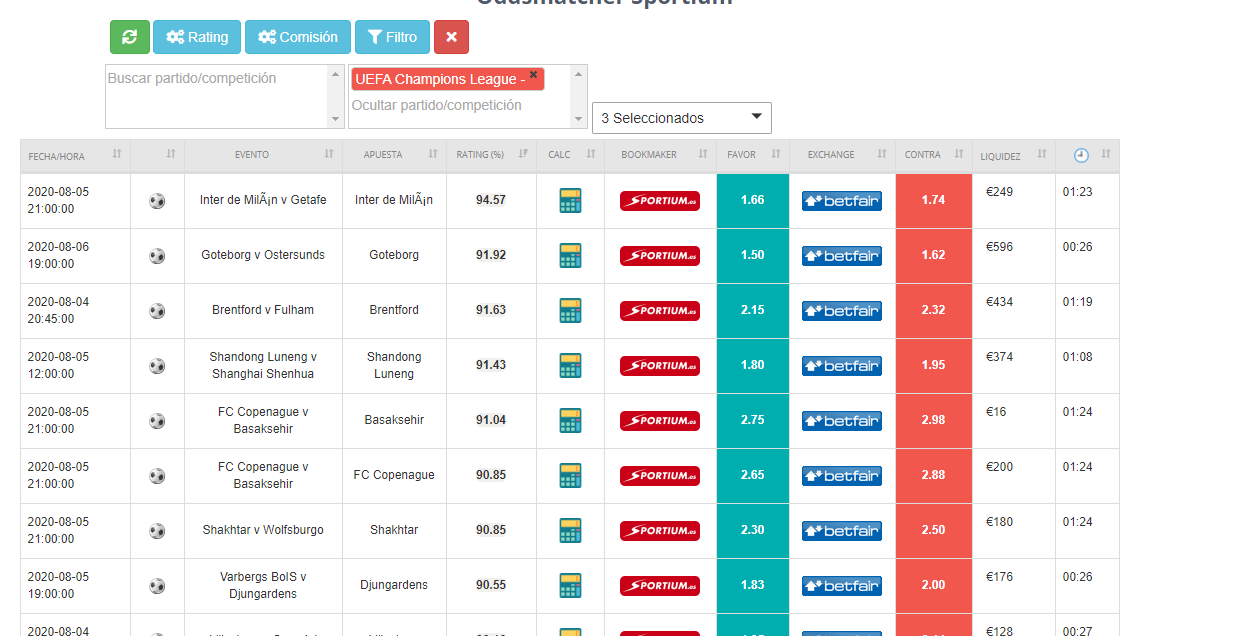Screen dimensions: 1237x636
Task: Open calculator for Goteborg v Ostersunds
Action: [570, 255]
